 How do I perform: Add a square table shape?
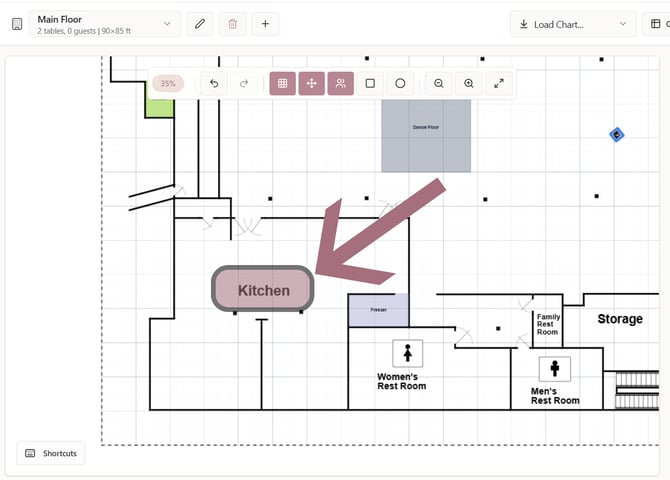click(370, 84)
